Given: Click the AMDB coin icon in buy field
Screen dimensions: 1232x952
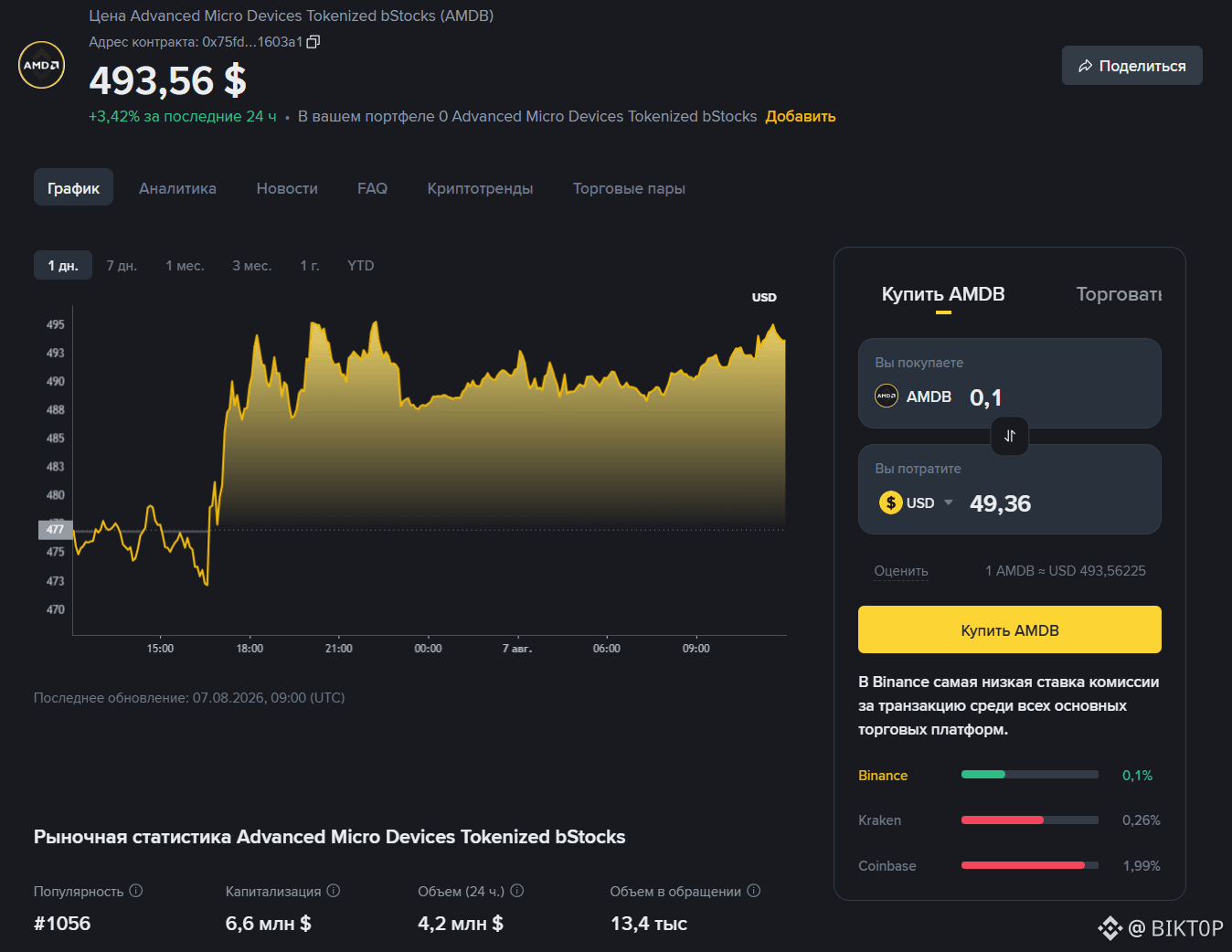Looking at the screenshot, I should pos(887,397).
